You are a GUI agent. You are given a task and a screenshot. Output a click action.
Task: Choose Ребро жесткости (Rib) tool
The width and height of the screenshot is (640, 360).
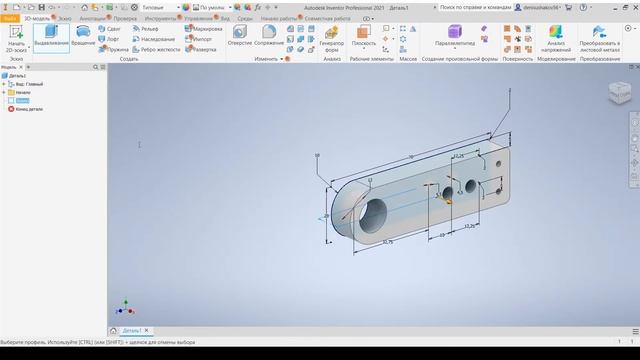pos(156,49)
